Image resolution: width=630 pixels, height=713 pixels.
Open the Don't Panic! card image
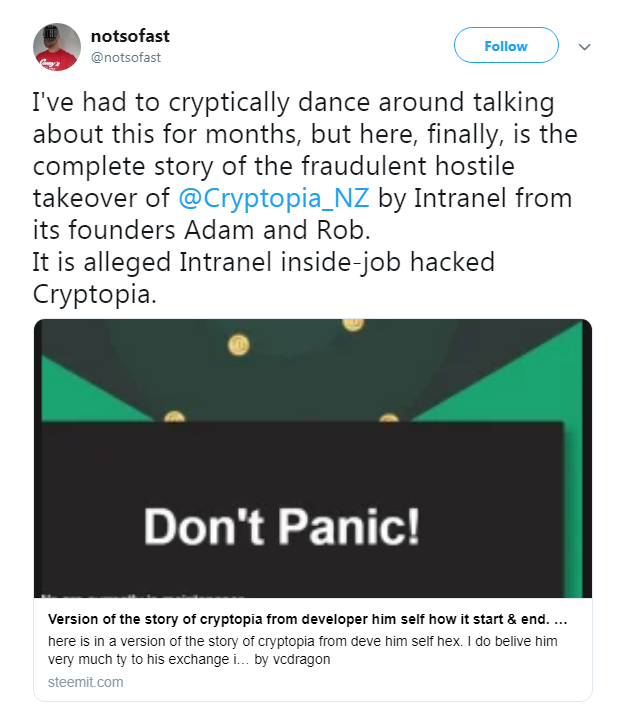[x=312, y=458]
